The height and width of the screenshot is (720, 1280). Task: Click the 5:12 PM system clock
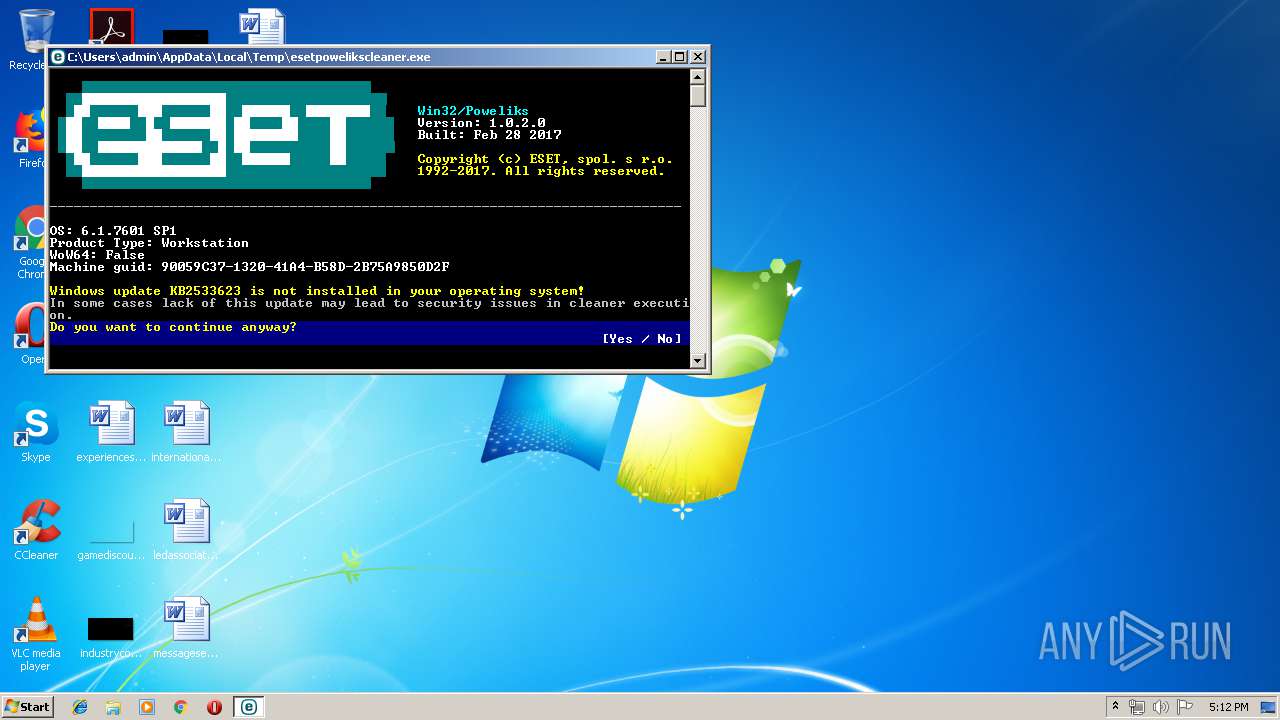[1228, 707]
